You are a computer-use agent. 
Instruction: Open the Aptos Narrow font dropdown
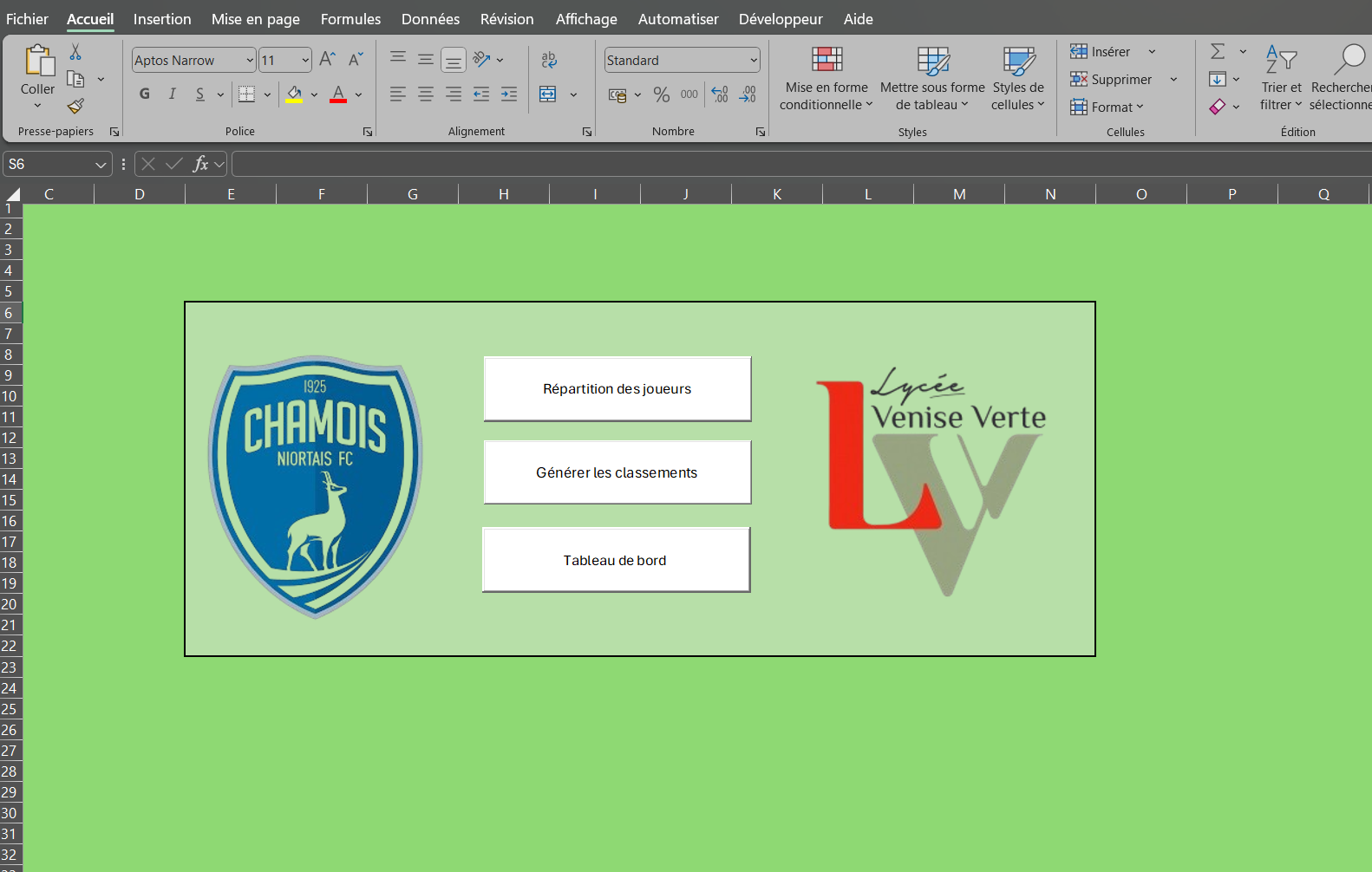[250, 60]
